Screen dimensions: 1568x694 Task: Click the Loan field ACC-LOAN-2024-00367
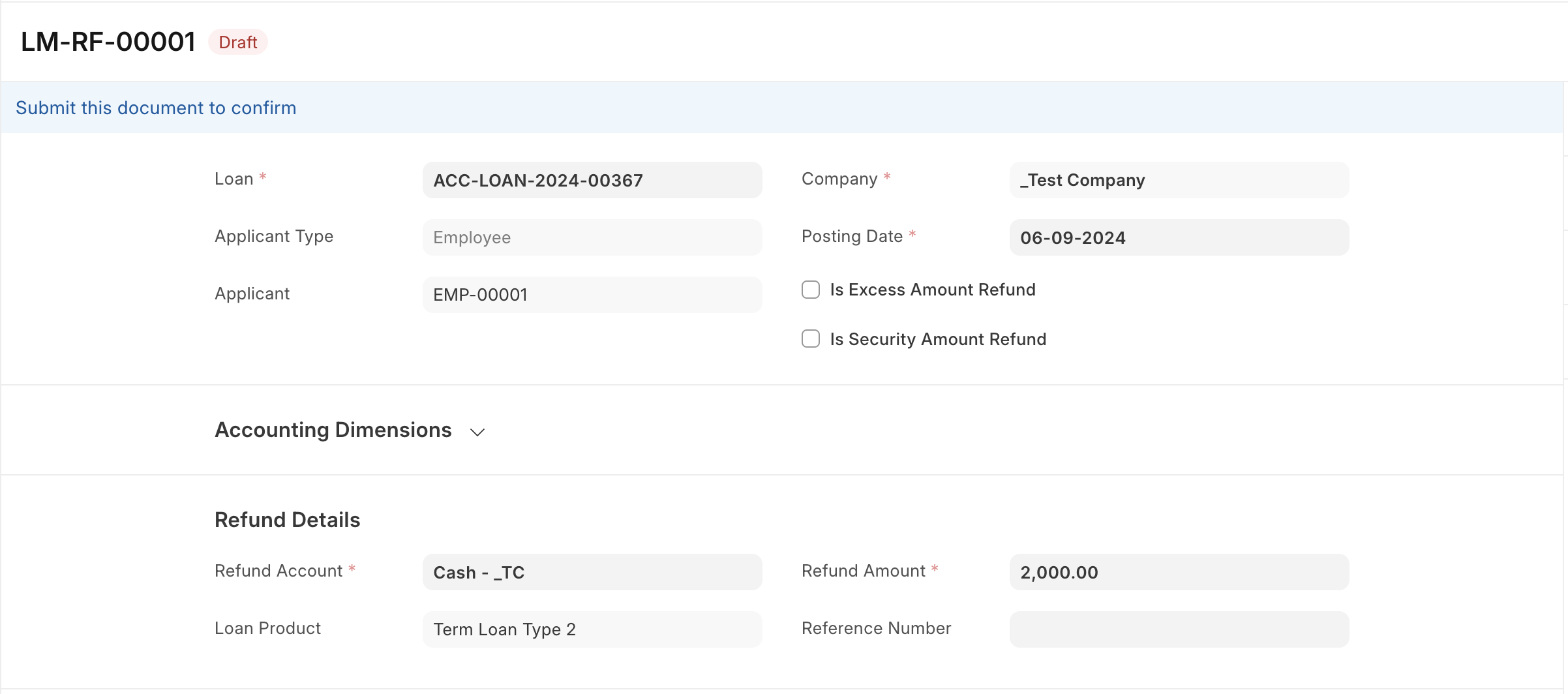tap(592, 180)
